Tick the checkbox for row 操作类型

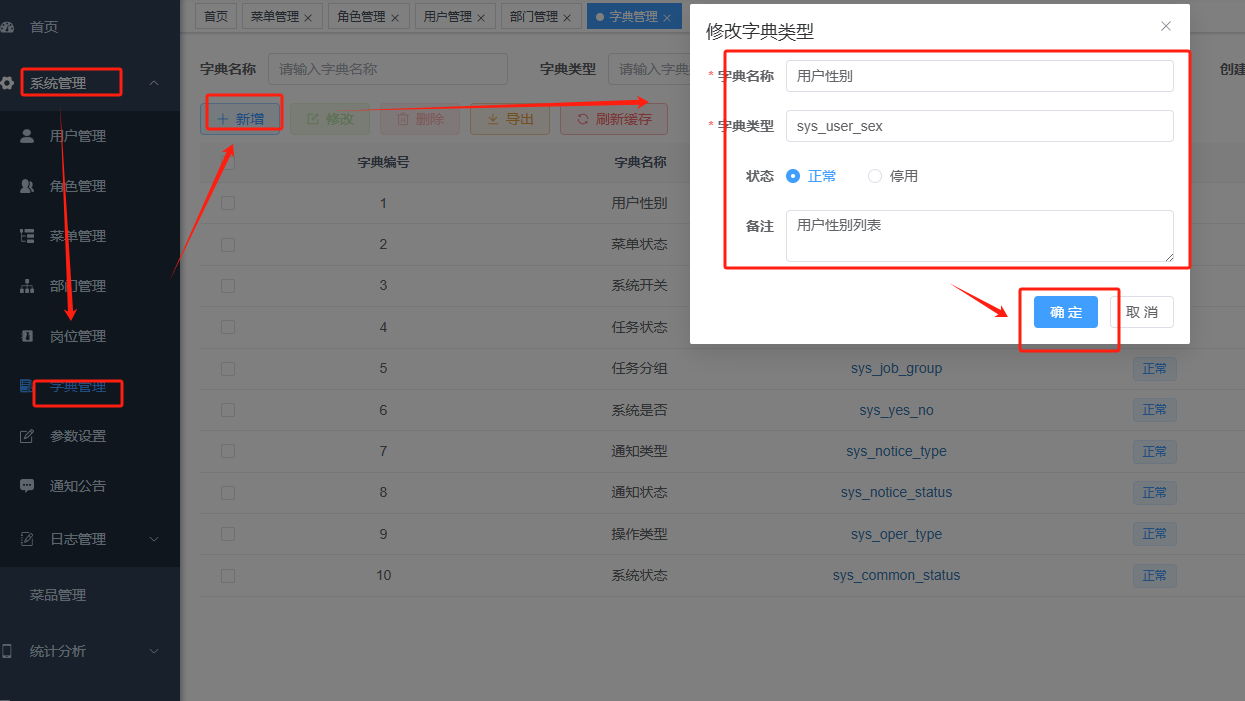click(x=228, y=534)
